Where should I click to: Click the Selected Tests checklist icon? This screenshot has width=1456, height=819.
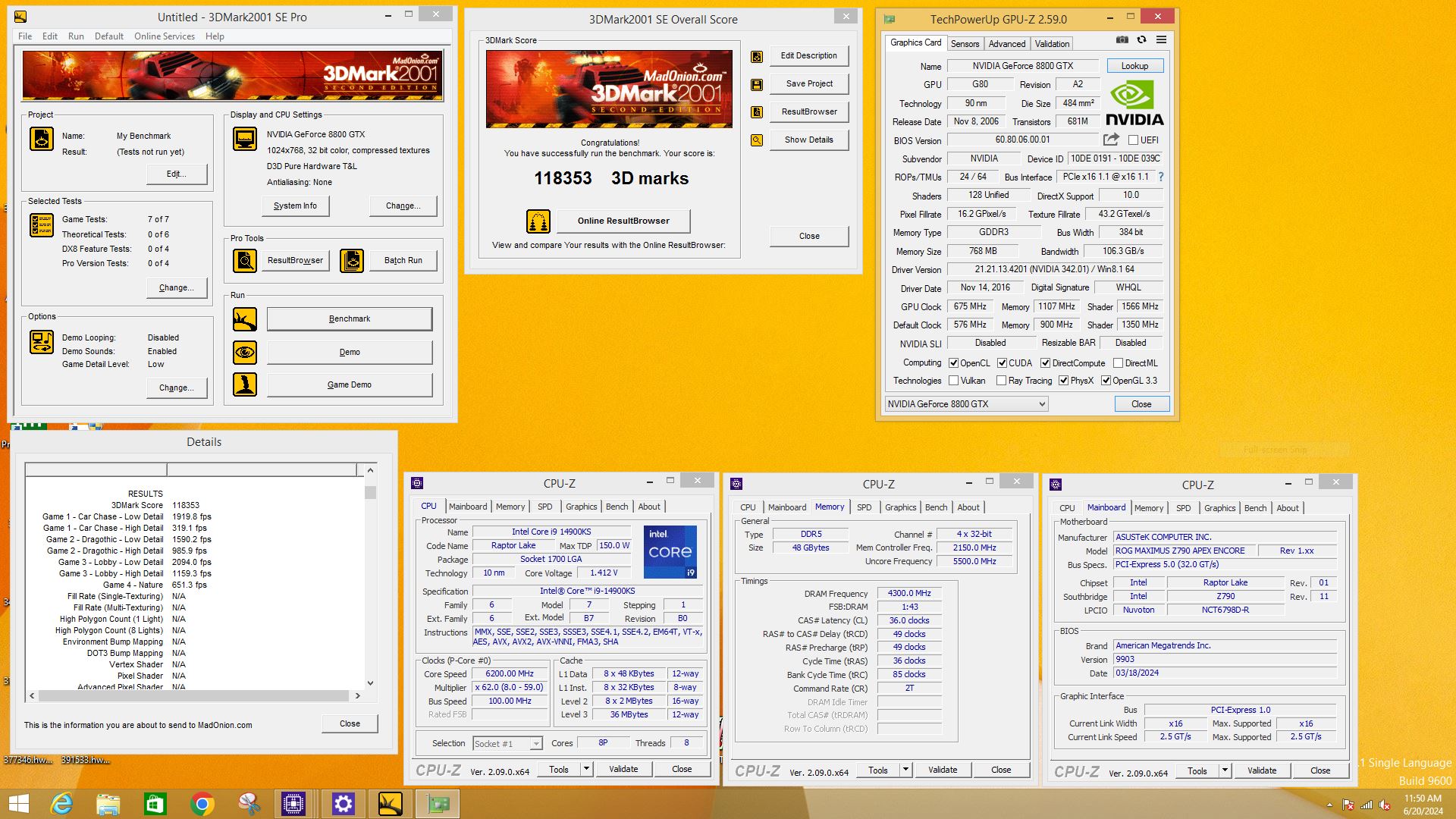[x=42, y=225]
